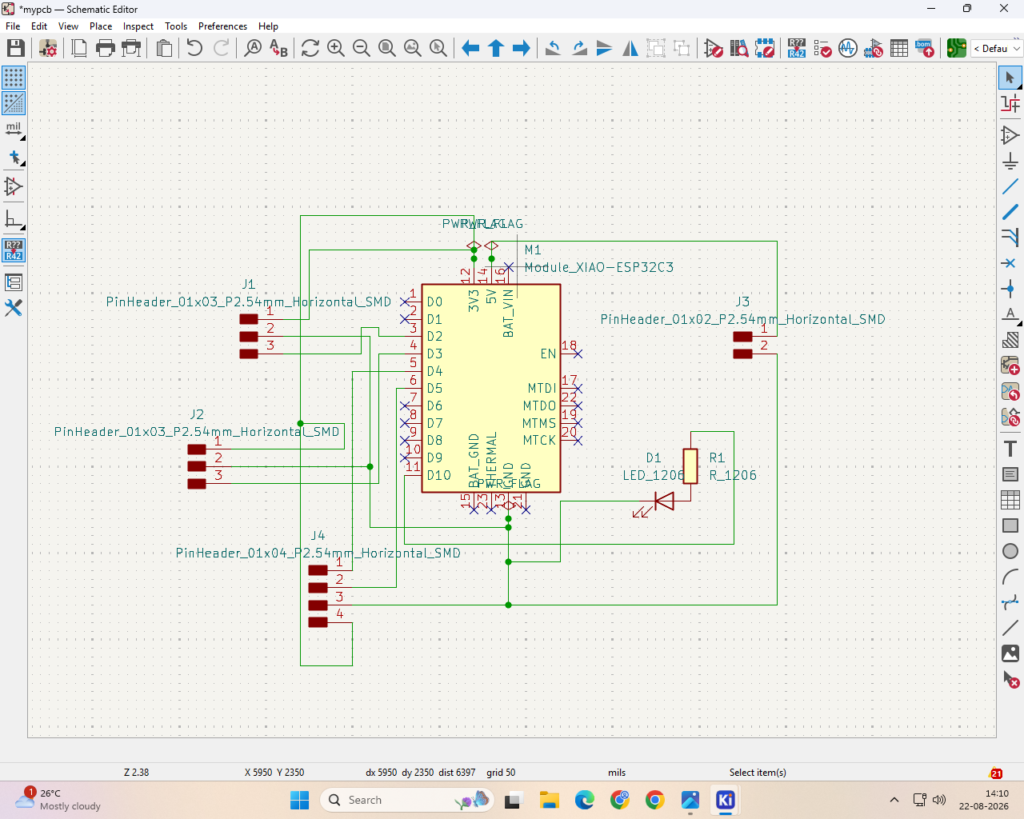This screenshot has width=1024, height=819.
Task: Toggle the properties manager panel
Action: pos(14,308)
